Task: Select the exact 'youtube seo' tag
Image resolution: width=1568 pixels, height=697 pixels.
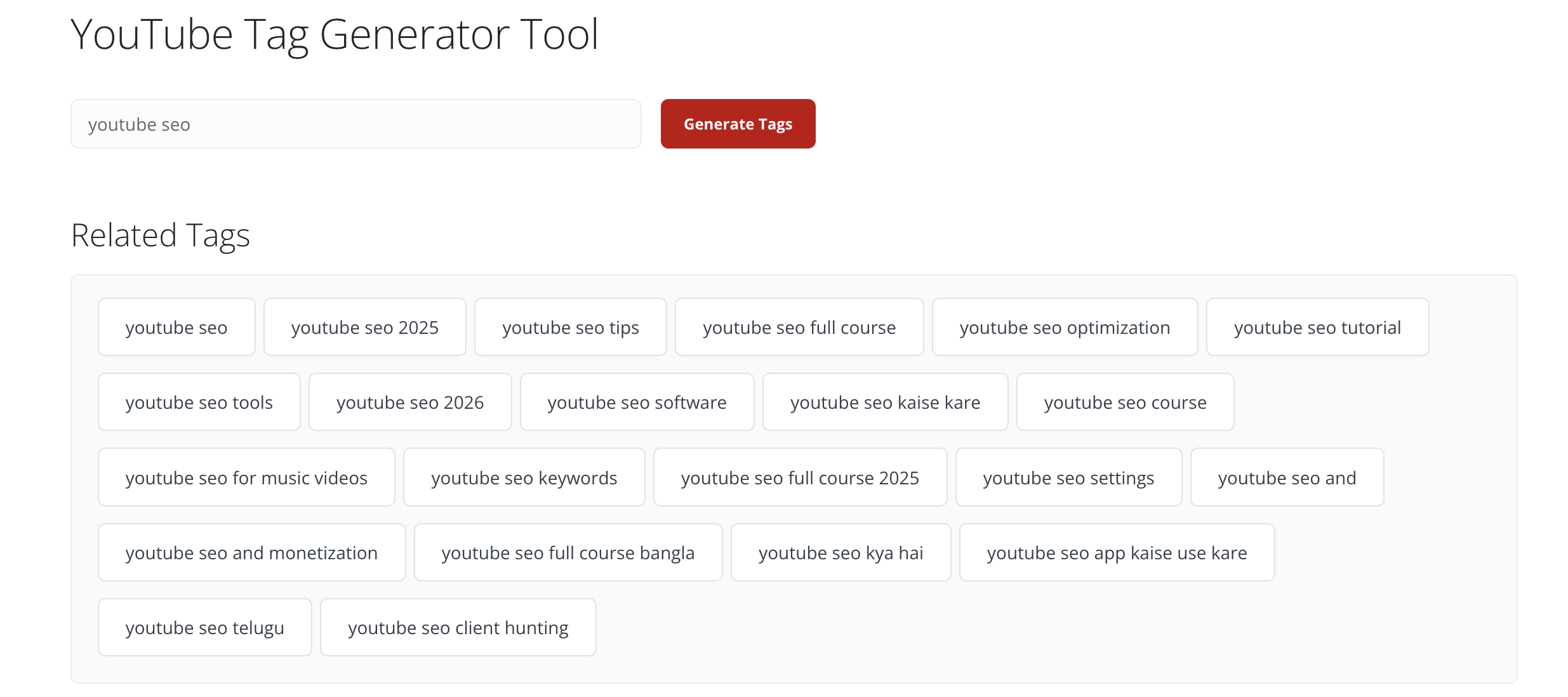Action: tap(176, 327)
